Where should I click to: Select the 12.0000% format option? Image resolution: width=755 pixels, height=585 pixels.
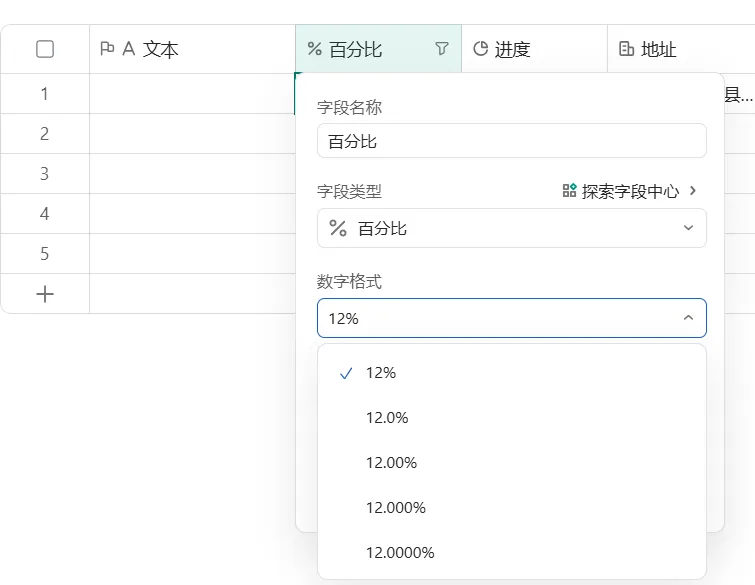click(x=512, y=552)
